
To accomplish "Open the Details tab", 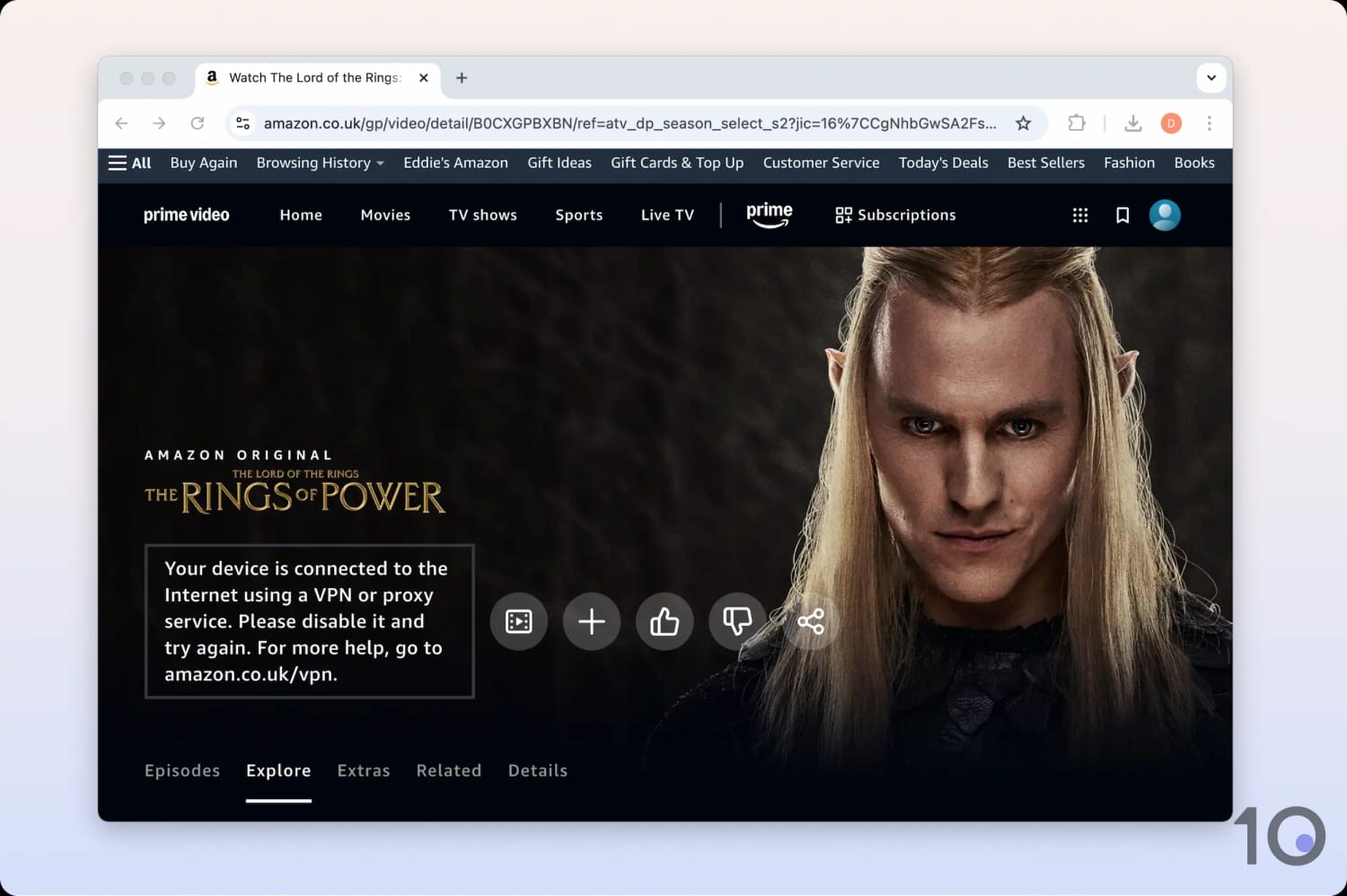I will (537, 770).
